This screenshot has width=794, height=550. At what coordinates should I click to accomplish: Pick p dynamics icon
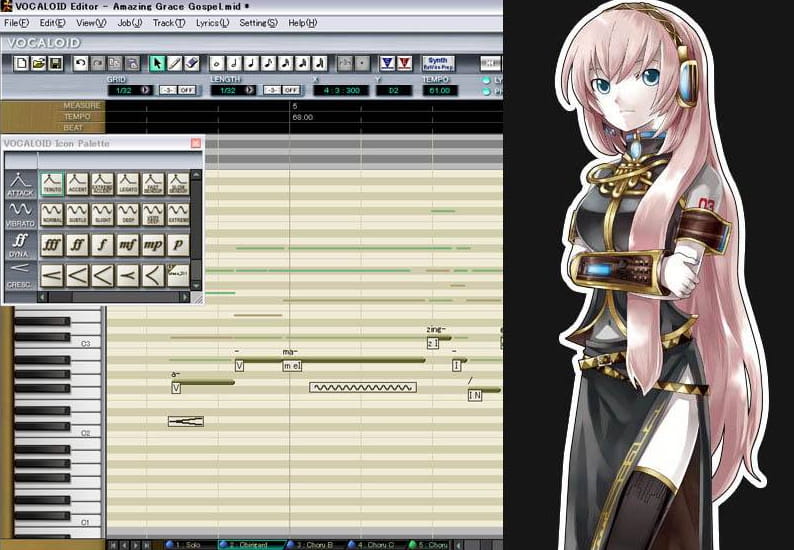point(178,245)
